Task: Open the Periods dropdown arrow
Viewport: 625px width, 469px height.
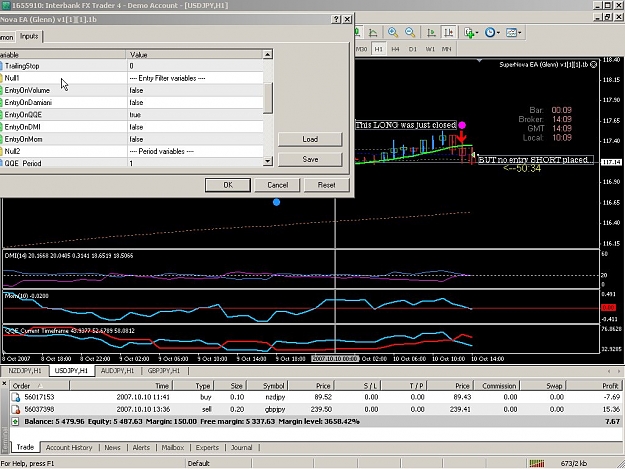Action: (x=498, y=33)
